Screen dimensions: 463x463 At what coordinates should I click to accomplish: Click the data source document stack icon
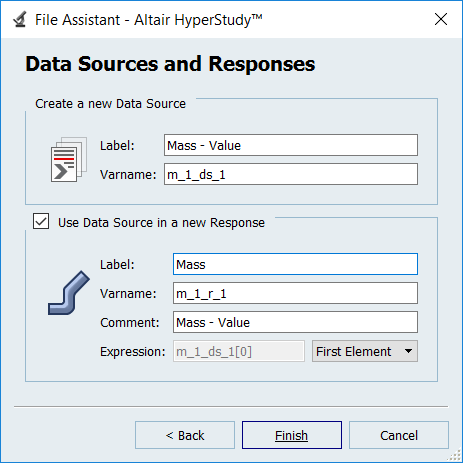coord(69,159)
